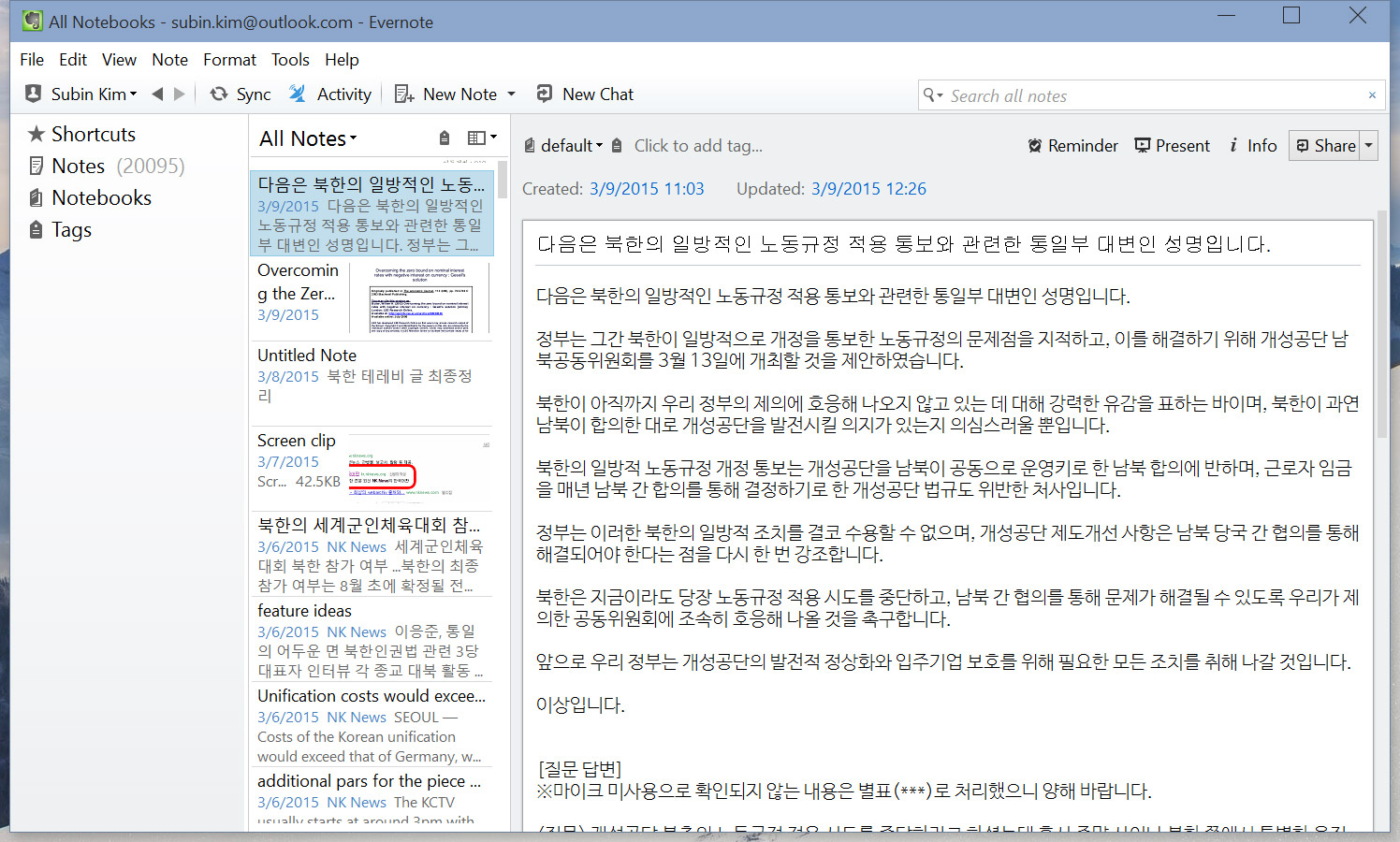Go forward with the right arrow
Image resolution: width=1400 pixels, height=842 pixels.
coord(180,94)
